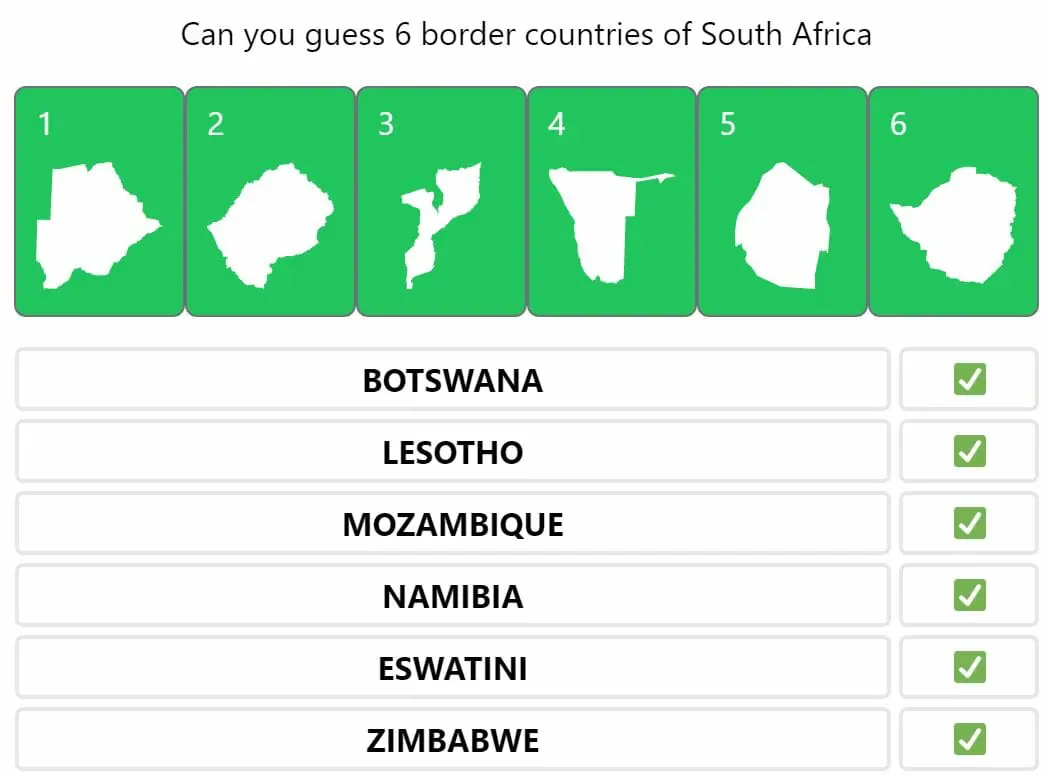Toggle the Eswatini row green check
Viewport: 1048px width, 776px height.
click(x=969, y=667)
